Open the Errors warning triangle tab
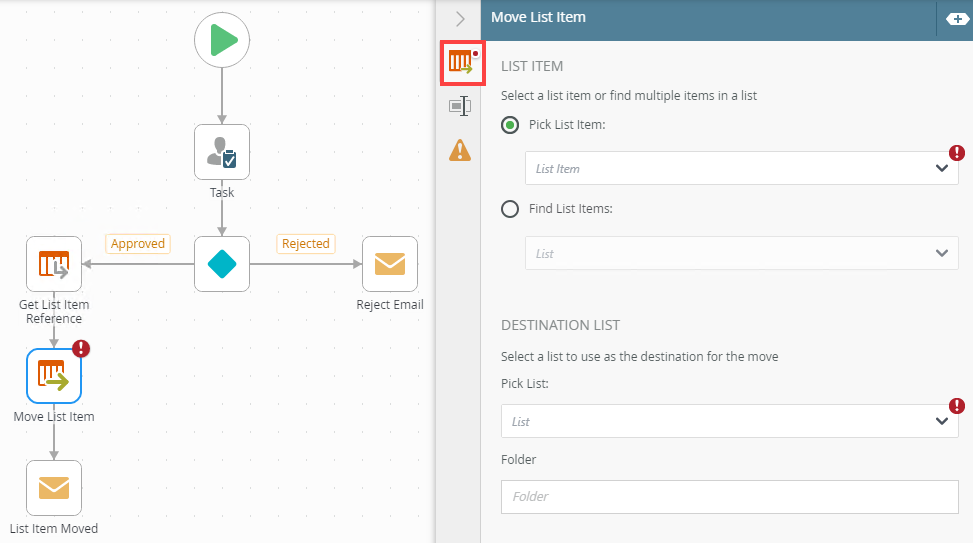This screenshot has height=543, width=973. tap(460, 150)
